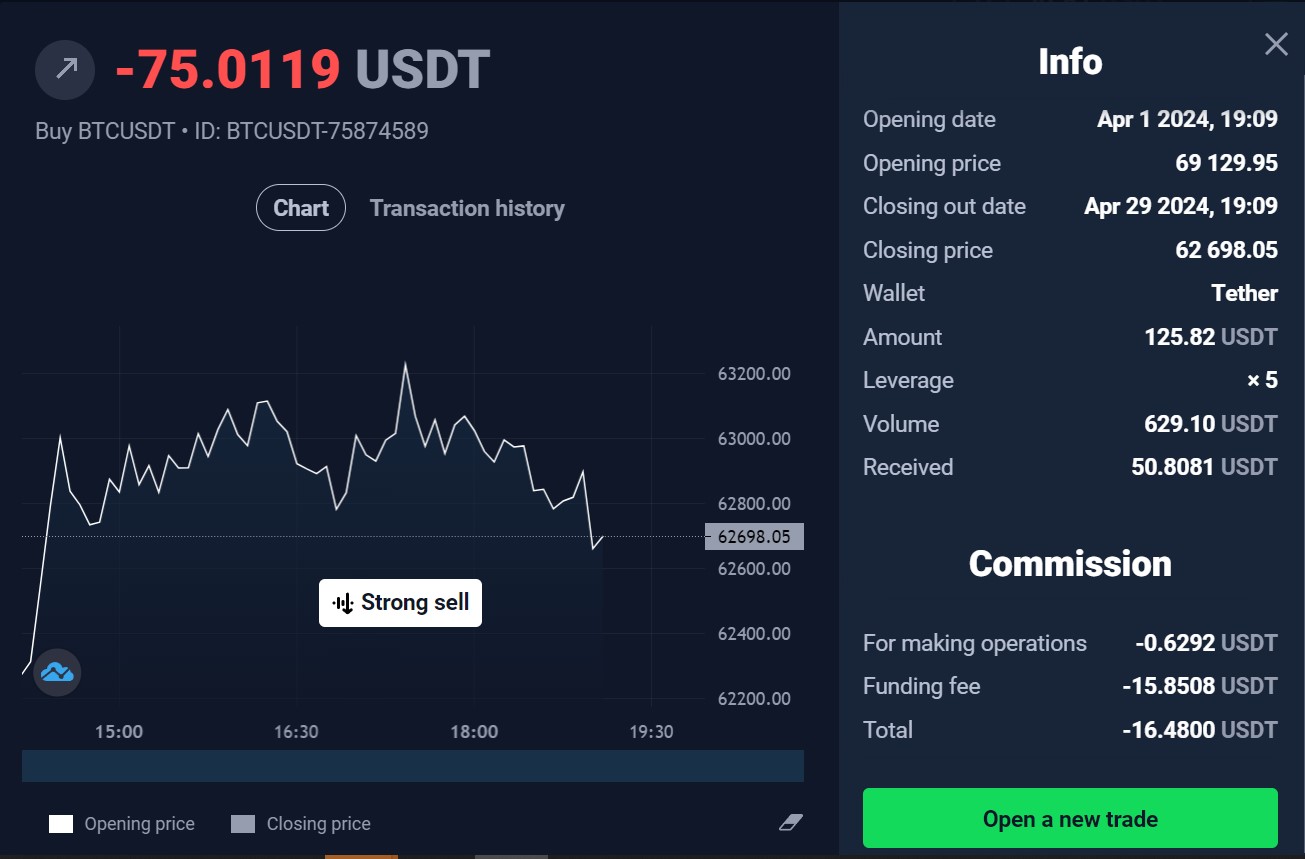Open the Transaction history tab

(467, 208)
